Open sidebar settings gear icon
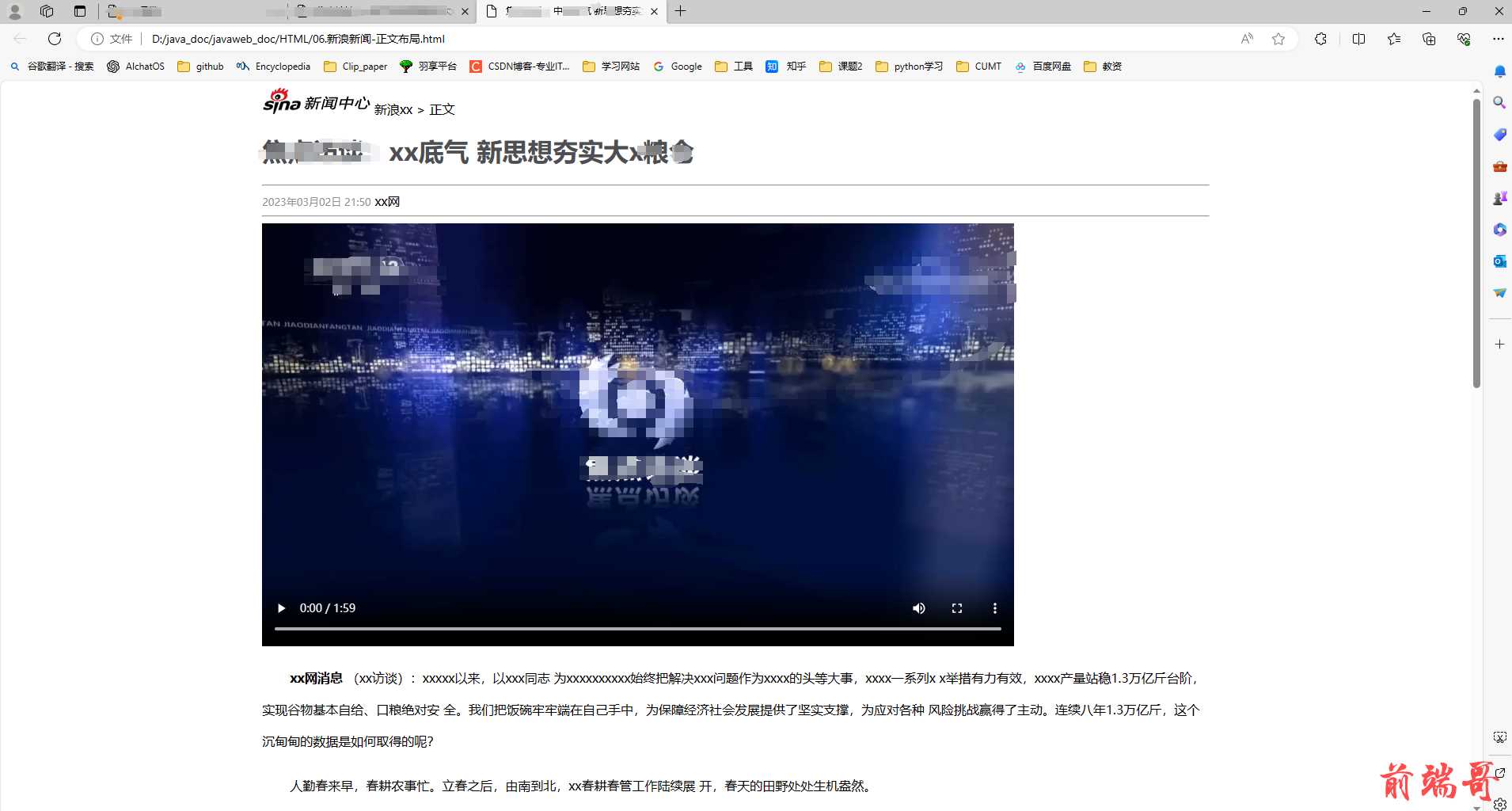This screenshot has width=1512, height=811. 1499,804
